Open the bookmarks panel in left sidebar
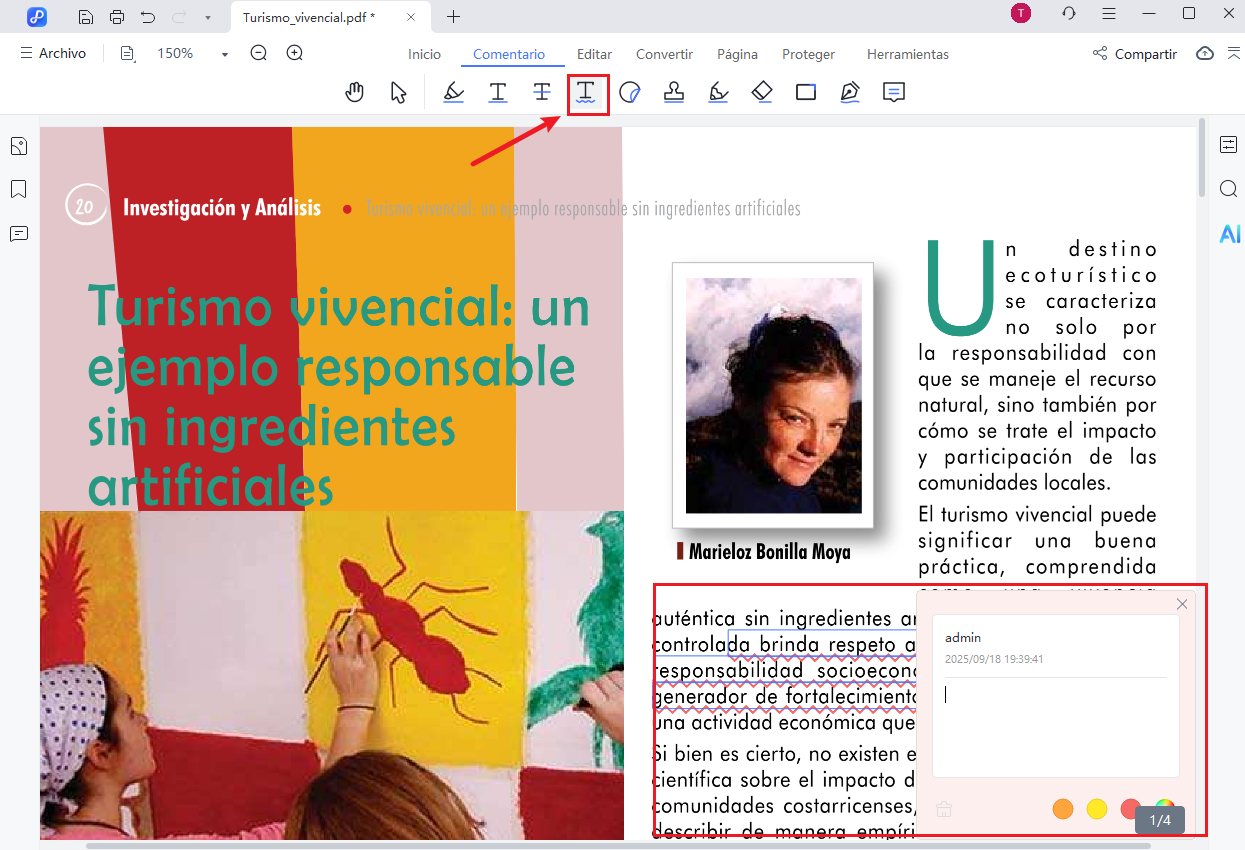Viewport: 1245px width, 850px height. [18, 189]
